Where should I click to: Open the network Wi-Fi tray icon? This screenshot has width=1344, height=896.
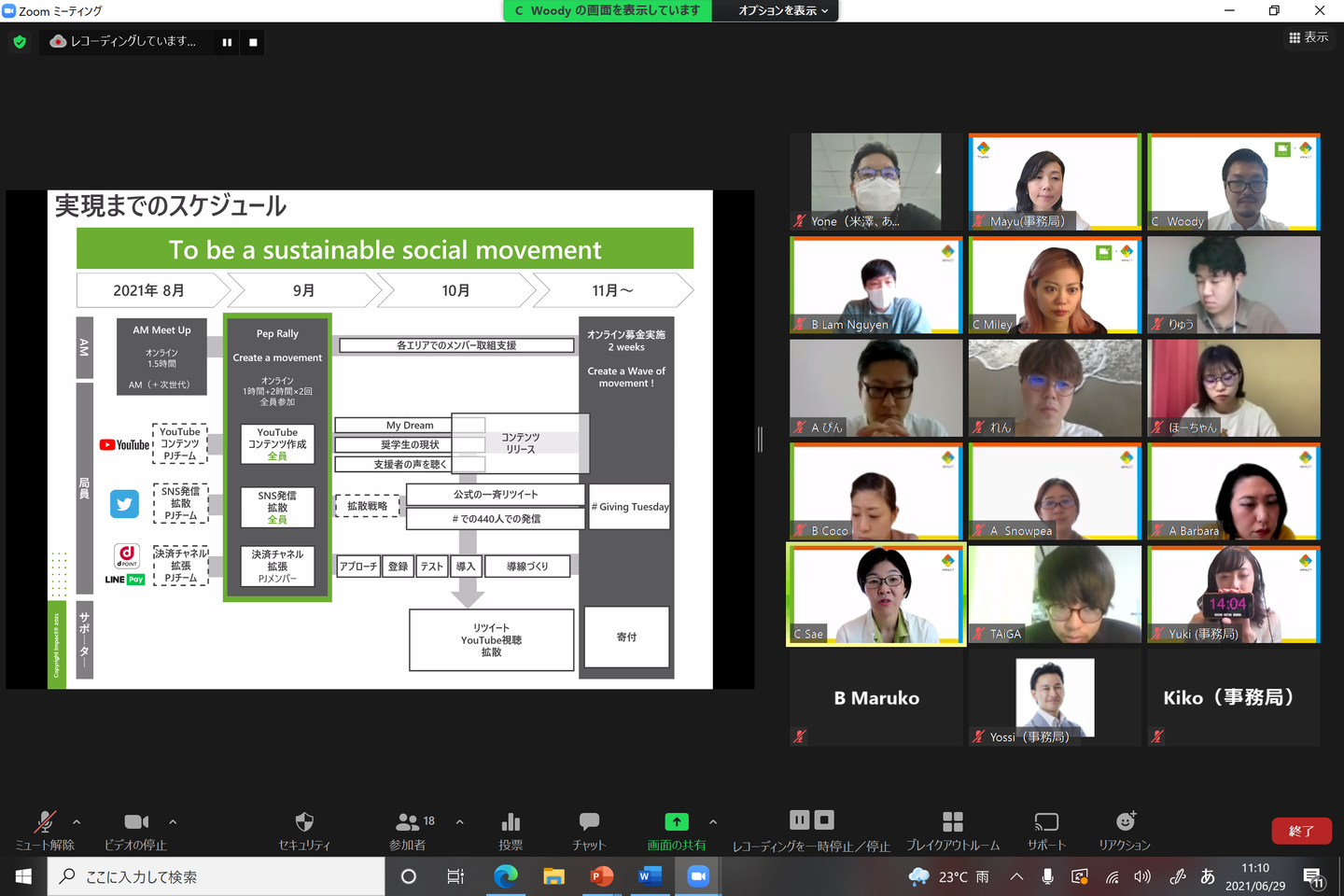[1112, 876]
